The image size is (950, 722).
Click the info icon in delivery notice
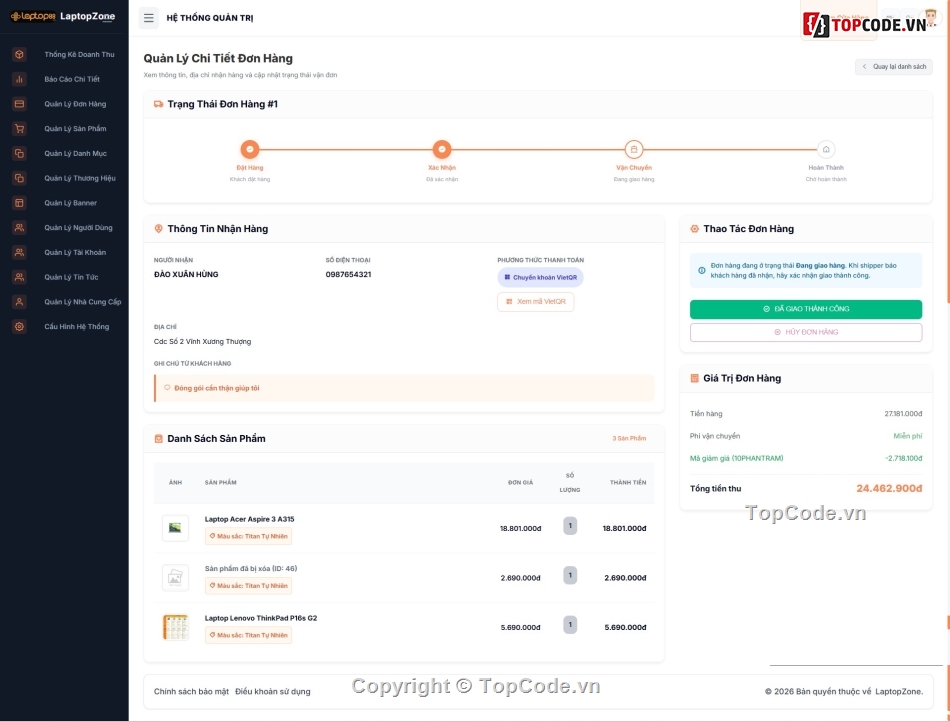tap(702, 271)
